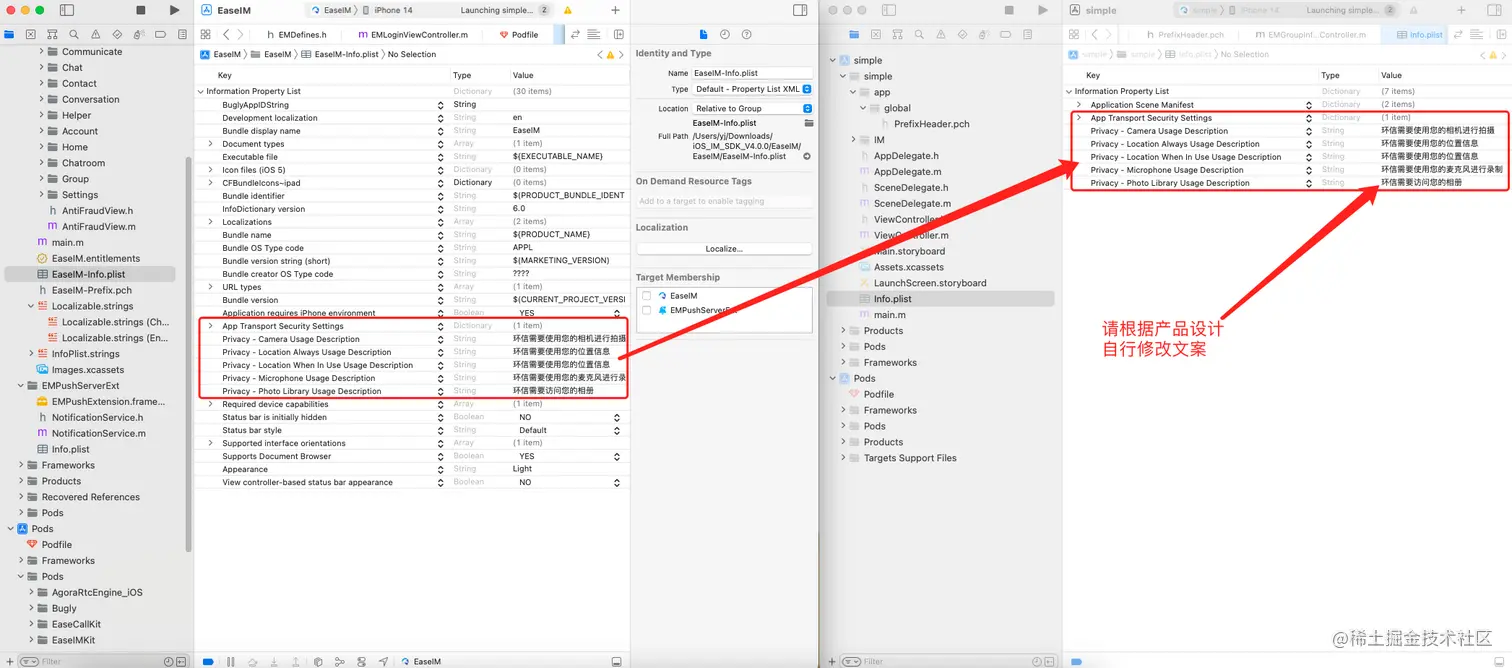Switch to the Podfile tab in EaseIM editor
Viewport: 1512px width, 668px height.
(519, 34)
